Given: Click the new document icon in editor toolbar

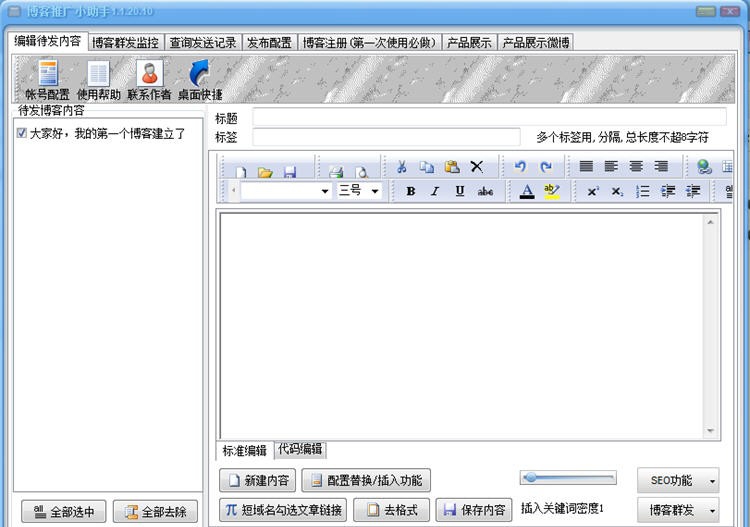Looking at the screenshot, I should pos(241,172).
